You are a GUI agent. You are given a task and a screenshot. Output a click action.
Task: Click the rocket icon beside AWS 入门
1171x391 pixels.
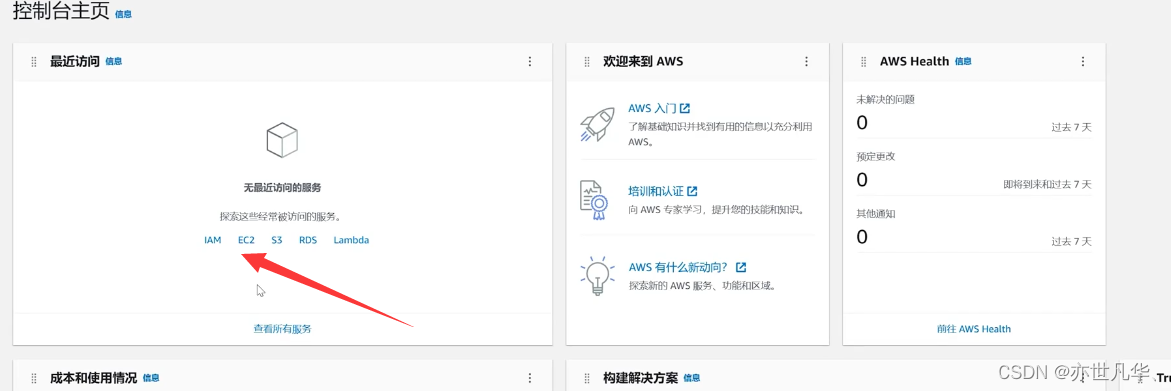(x=597, y=124)
